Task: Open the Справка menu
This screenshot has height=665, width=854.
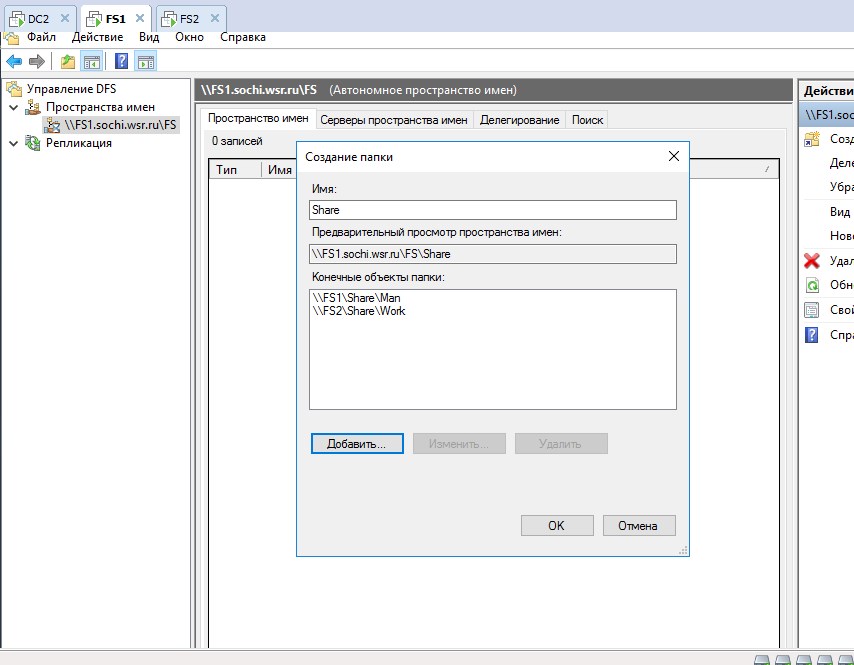Action: (x=243, y=37)
